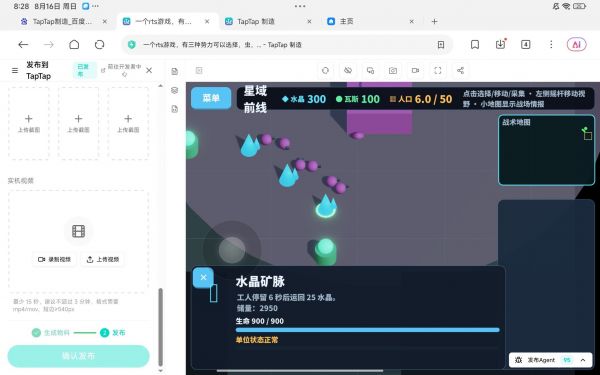Screen dimensions: 600x375
Task: Open the browser three-dot menu
Action: [x=551, y=44]
